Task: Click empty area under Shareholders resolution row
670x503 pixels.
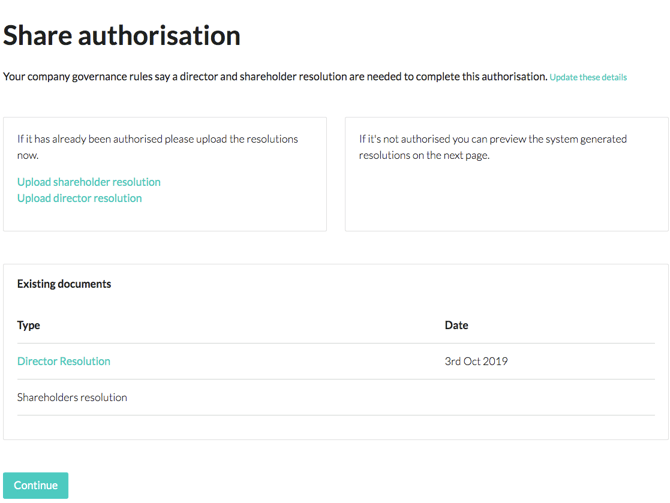Action: pos(335,427)
